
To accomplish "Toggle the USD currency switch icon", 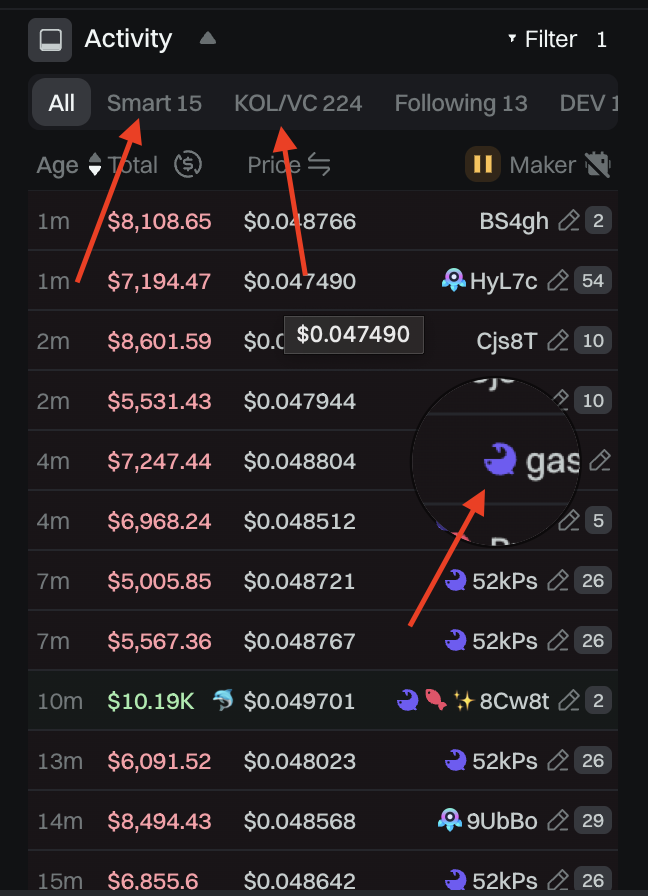I will 188,165.
